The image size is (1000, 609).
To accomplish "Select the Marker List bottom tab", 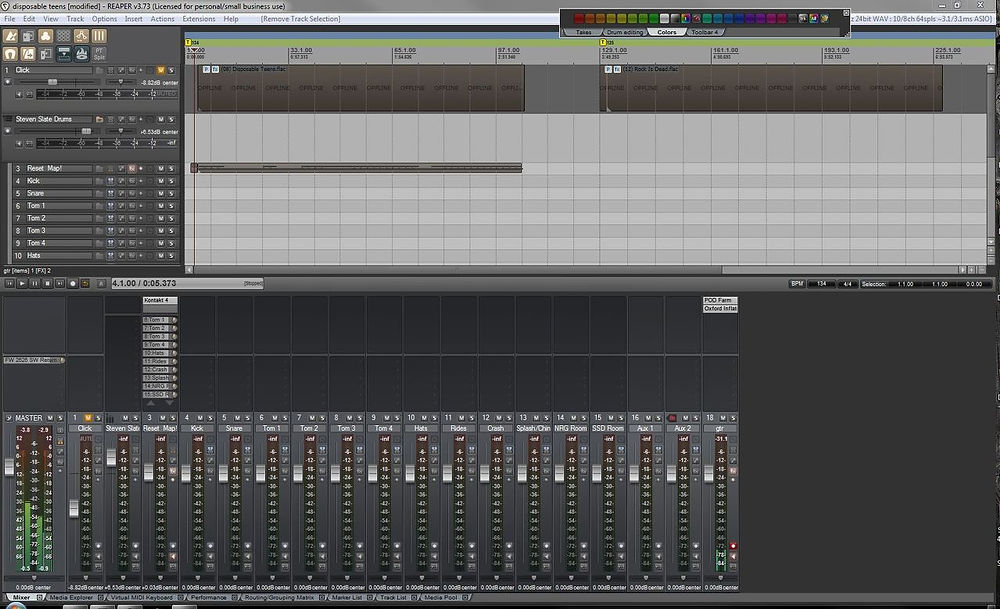I will coord(346,598).
